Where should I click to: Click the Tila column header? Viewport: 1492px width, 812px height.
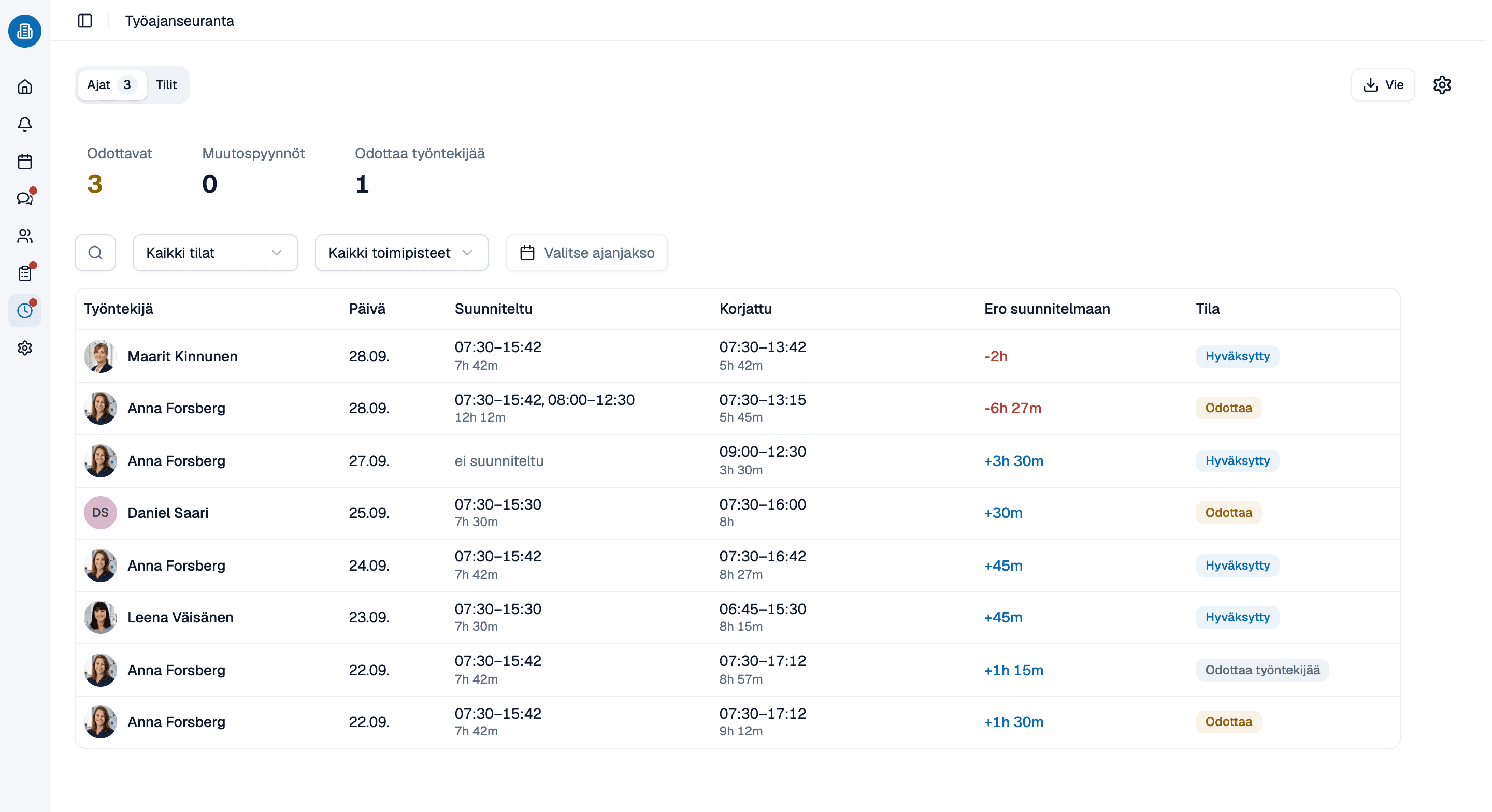pos(1207,309)
